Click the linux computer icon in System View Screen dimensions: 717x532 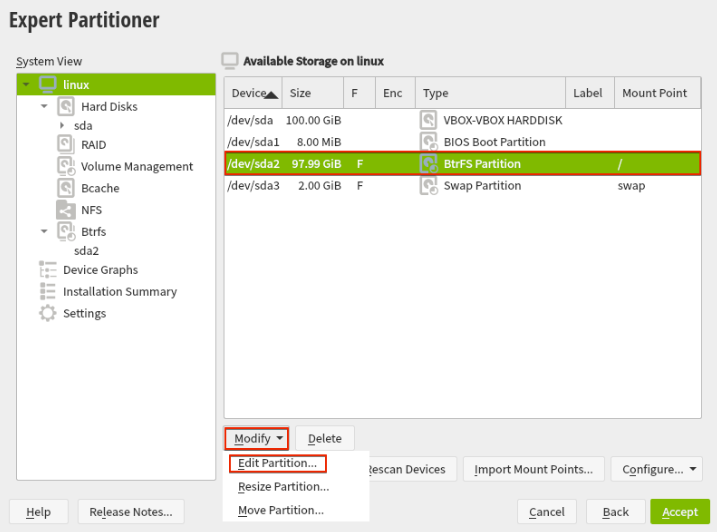tap(48, 84)
